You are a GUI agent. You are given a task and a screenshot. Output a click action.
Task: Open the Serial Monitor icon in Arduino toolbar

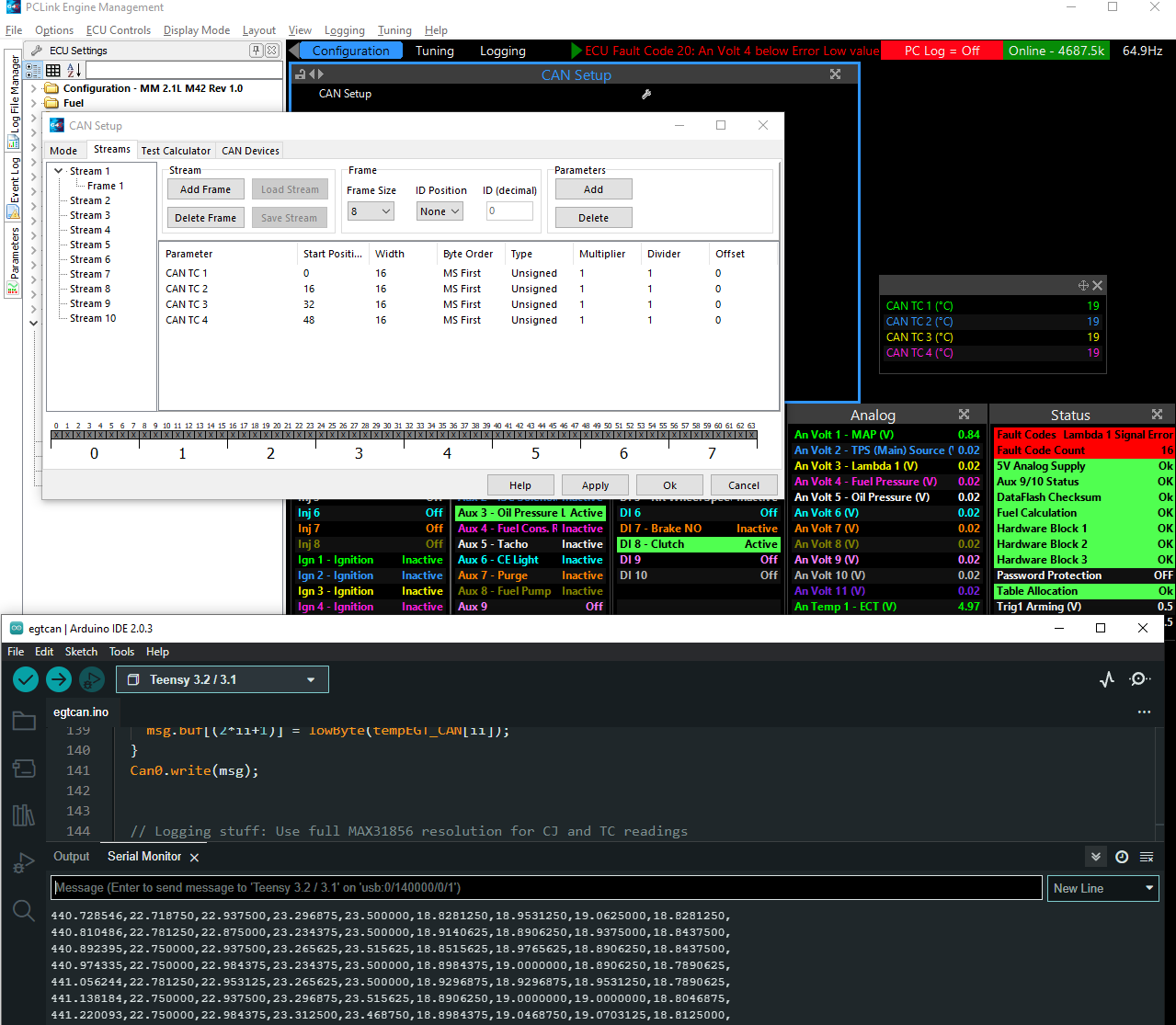1140,679
